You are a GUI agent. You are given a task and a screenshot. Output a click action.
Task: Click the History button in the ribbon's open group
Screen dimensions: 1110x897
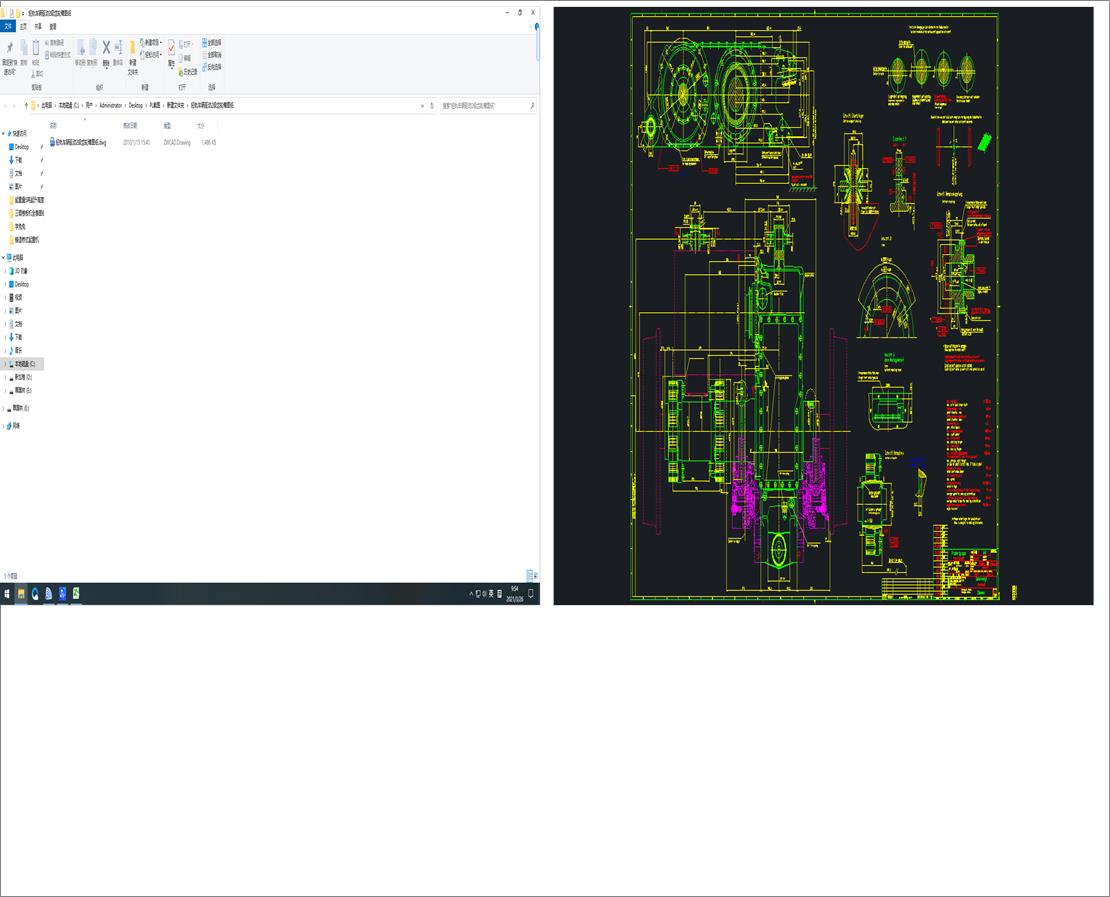188,72
